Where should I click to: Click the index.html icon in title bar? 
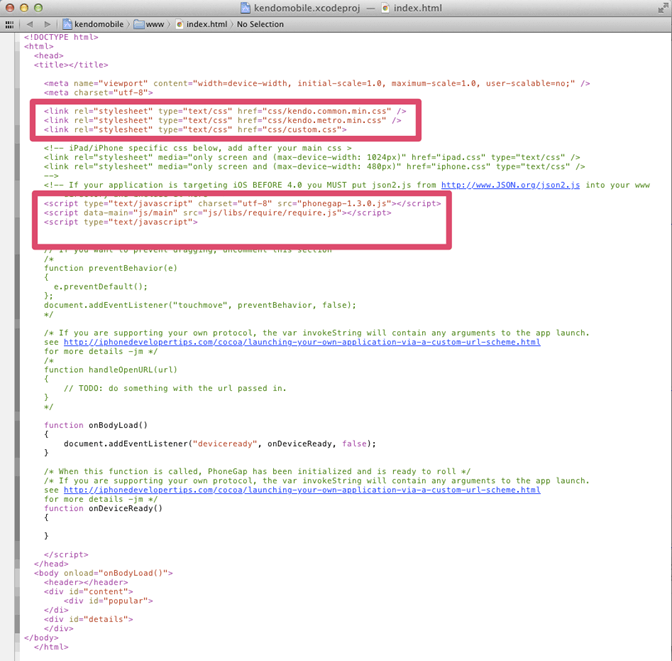(x=385, y=8)
